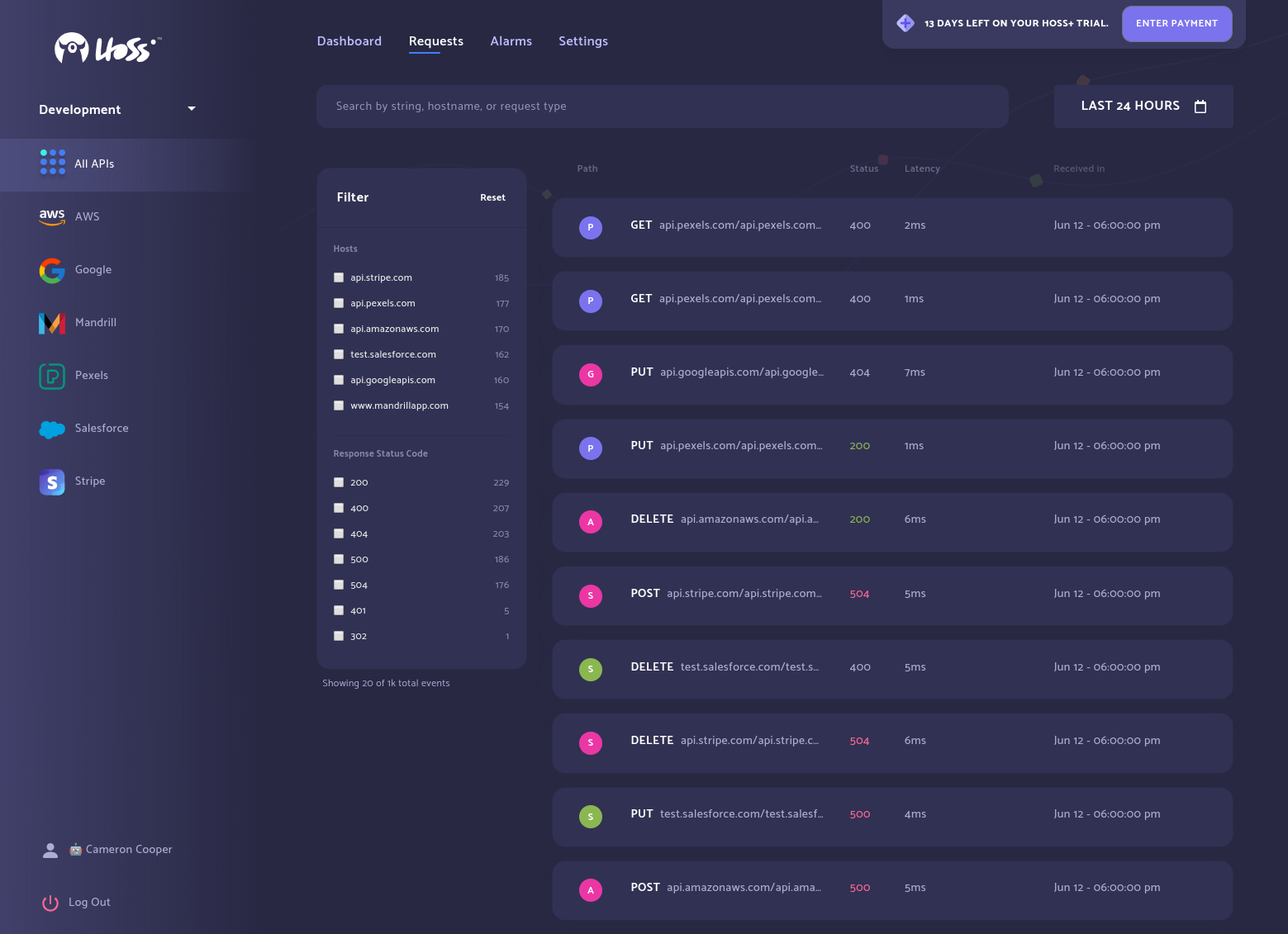
Task: Open the Stripe logo icon
Action: (52, 481)
